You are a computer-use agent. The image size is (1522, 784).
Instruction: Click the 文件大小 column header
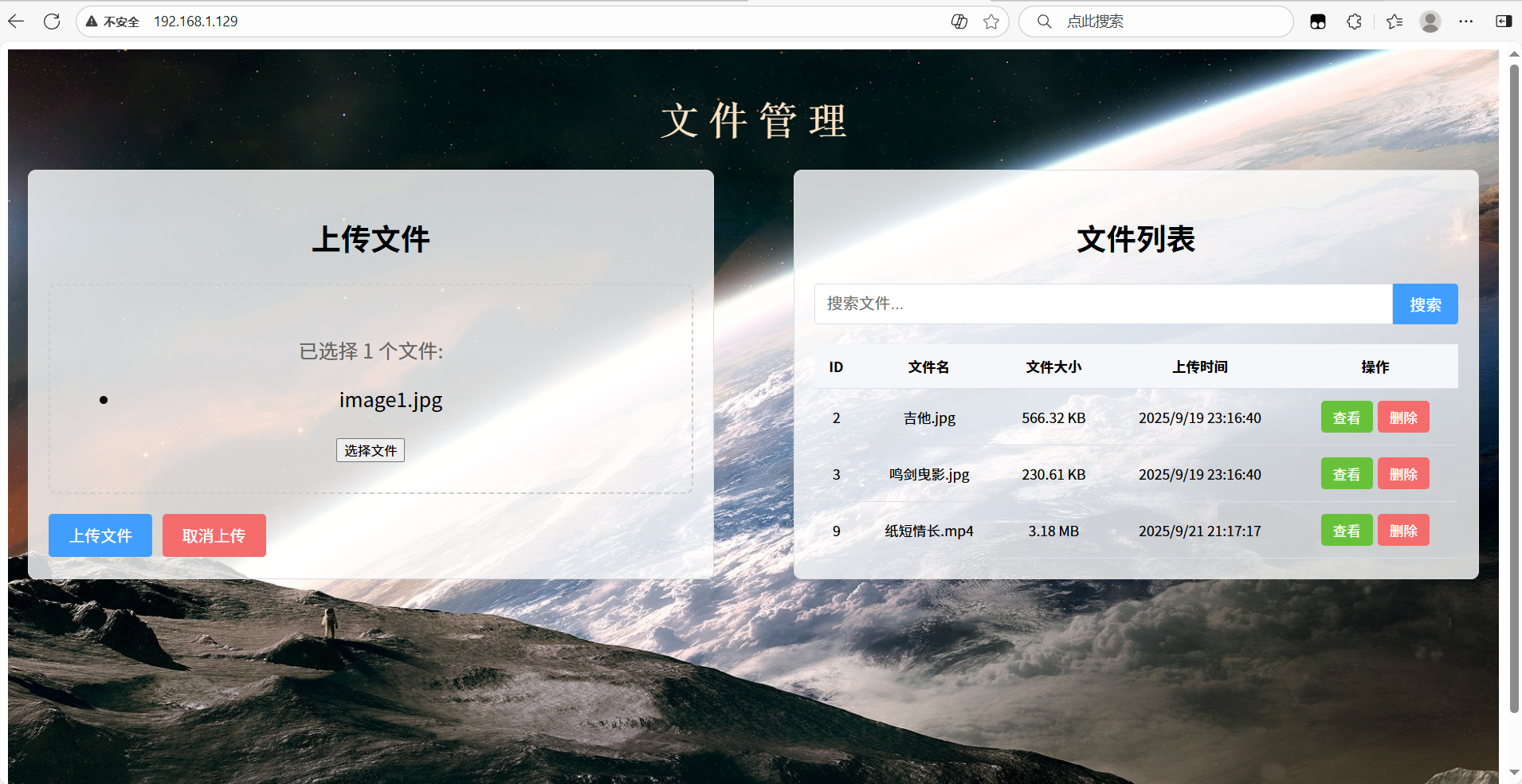click(1053, 367)
